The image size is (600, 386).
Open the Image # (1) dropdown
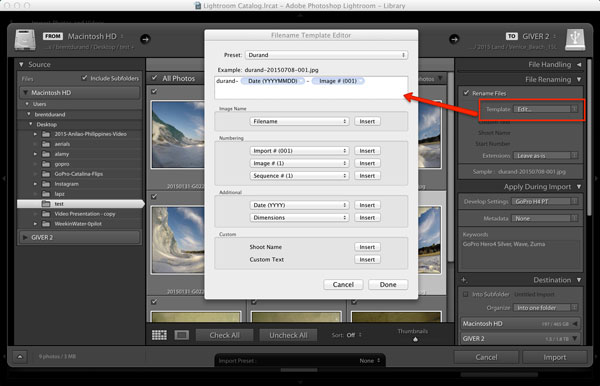[x=299, y=163]
